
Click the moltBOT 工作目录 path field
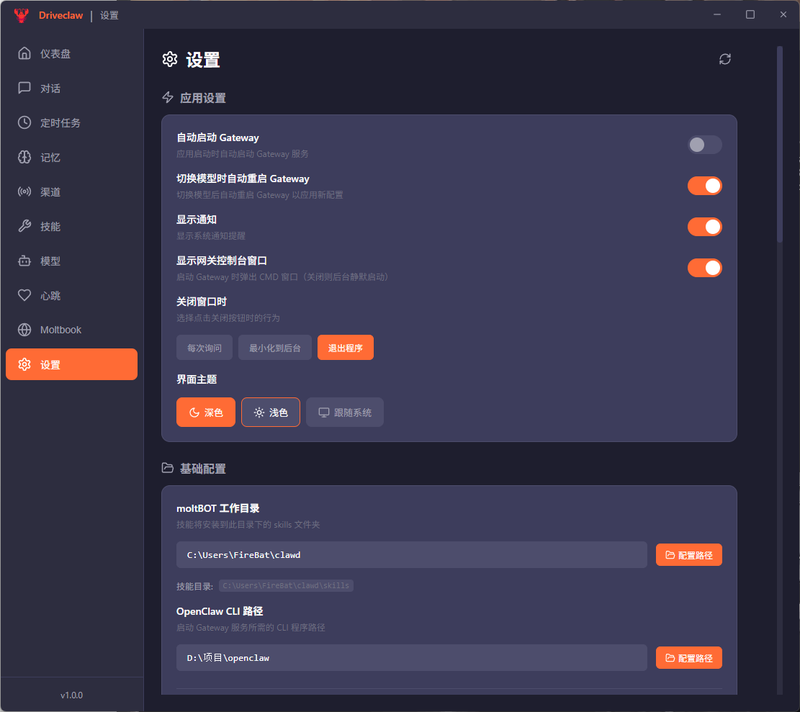(412, 555)
